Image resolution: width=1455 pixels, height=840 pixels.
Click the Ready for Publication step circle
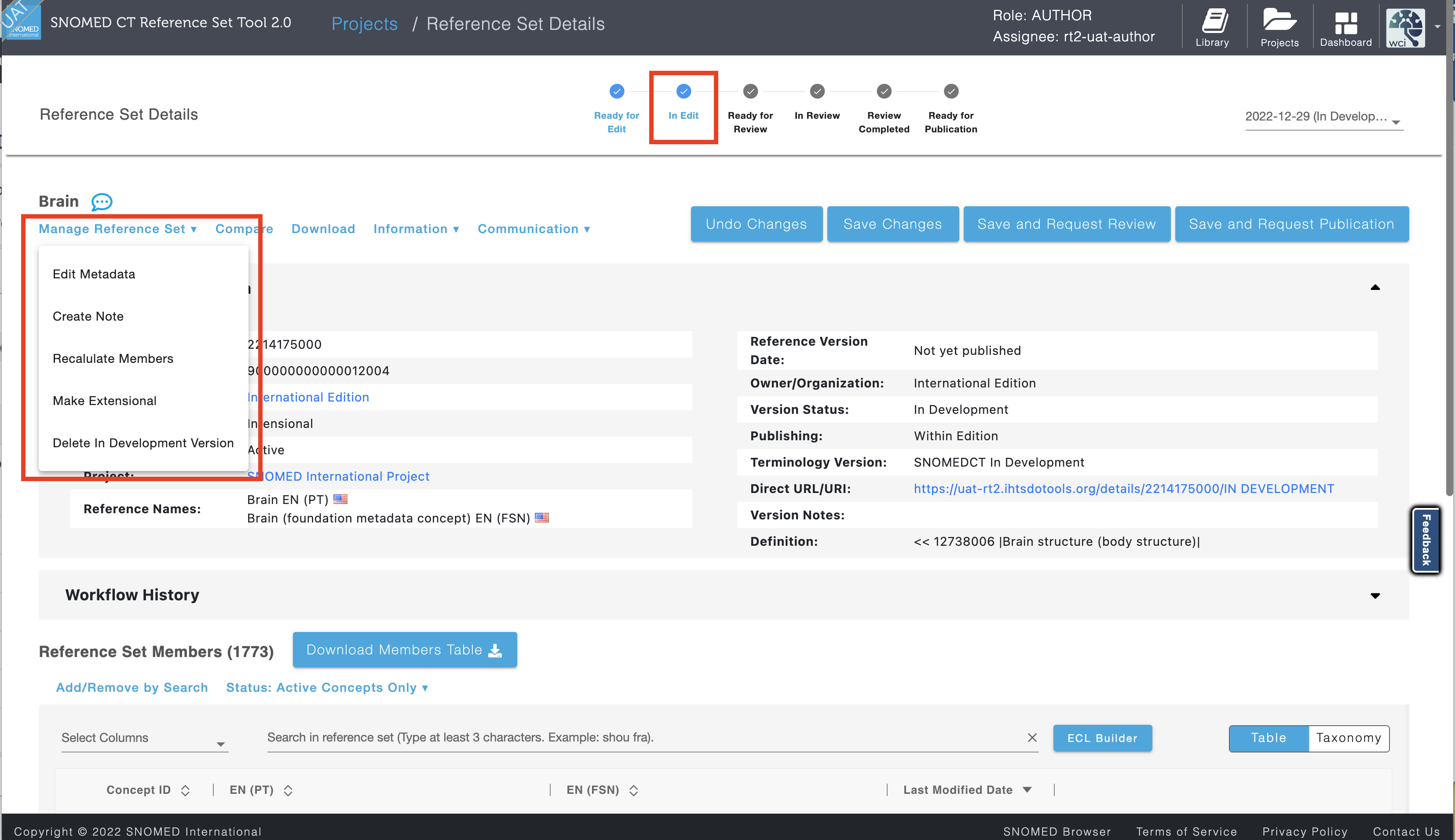951,91
